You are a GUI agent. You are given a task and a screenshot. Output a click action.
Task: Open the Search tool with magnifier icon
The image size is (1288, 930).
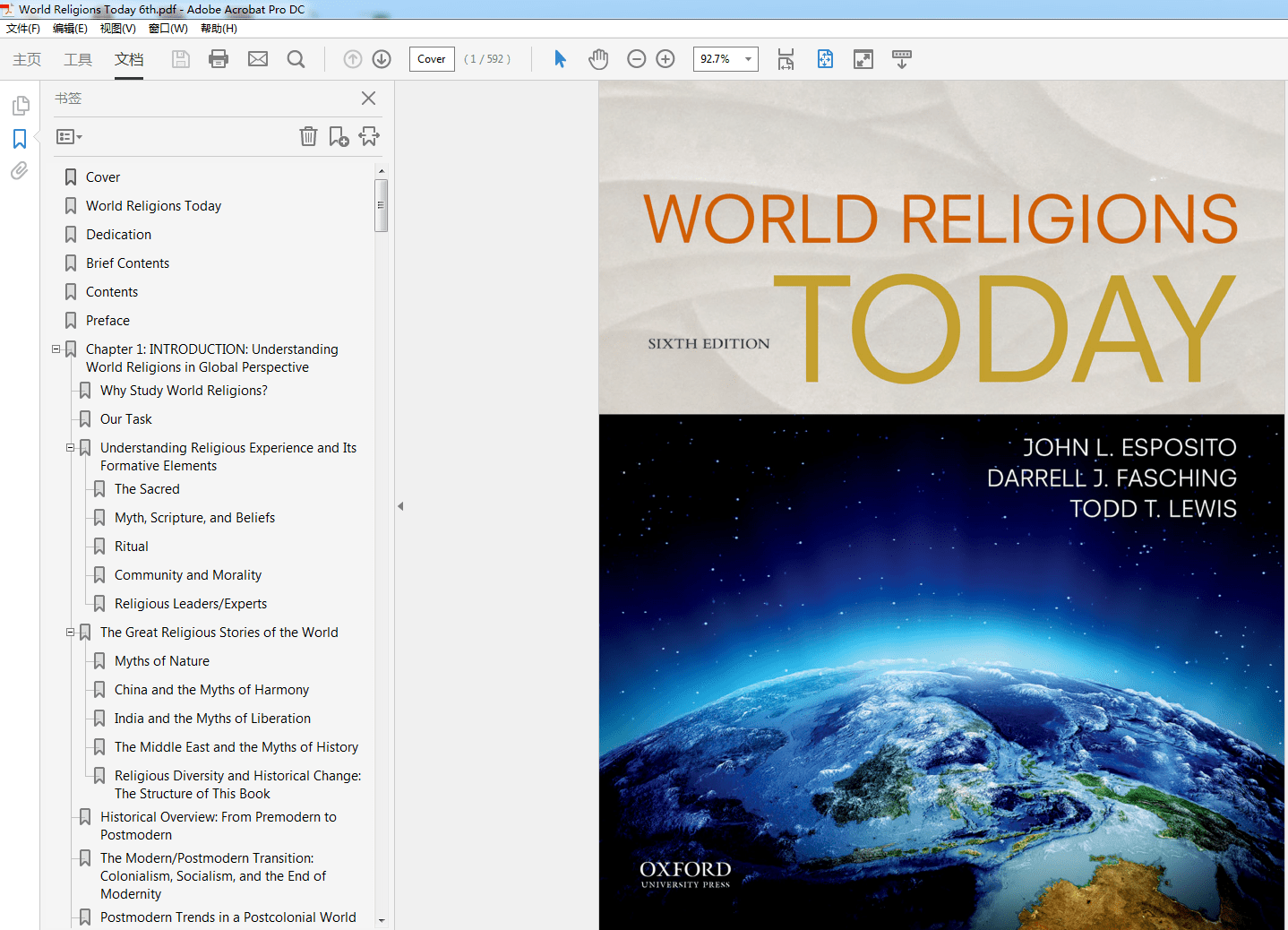[x=296, y=58]
